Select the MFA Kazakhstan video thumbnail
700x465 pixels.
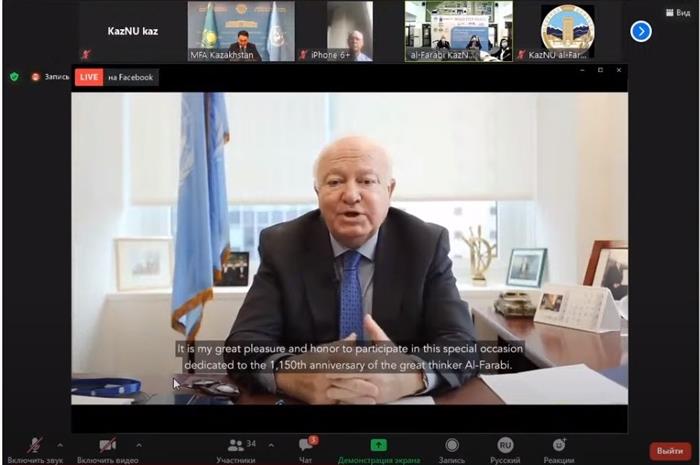(240, 31)
